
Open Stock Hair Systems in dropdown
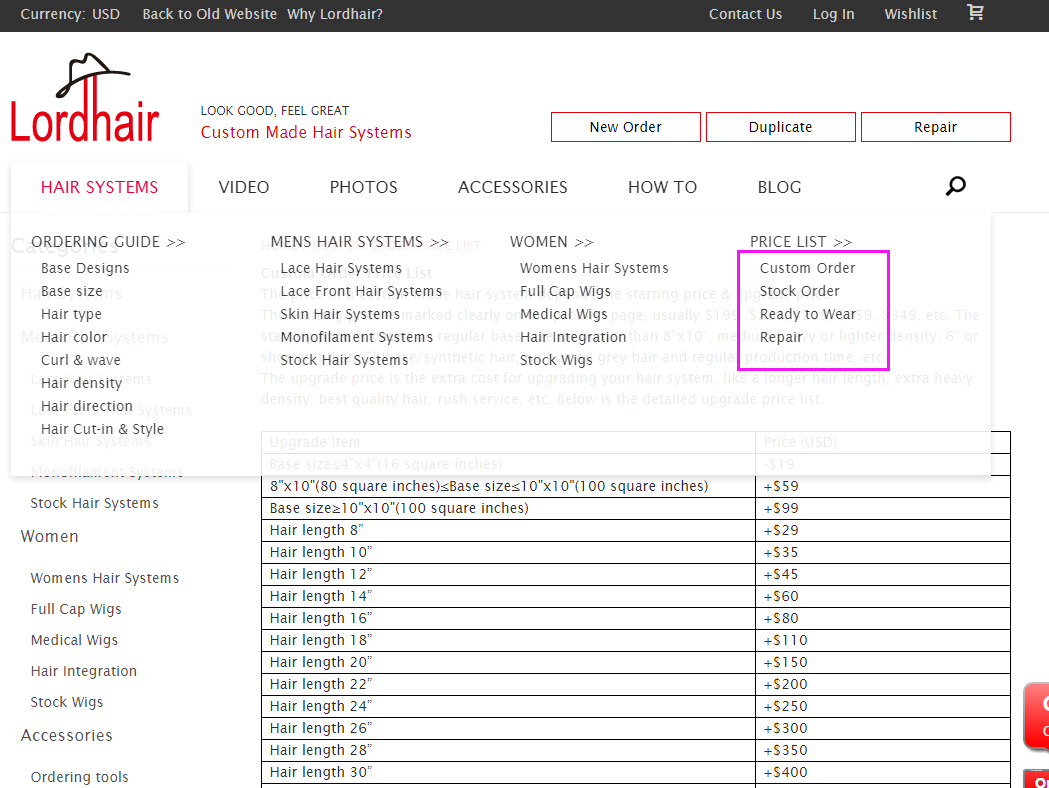[344, 360]
